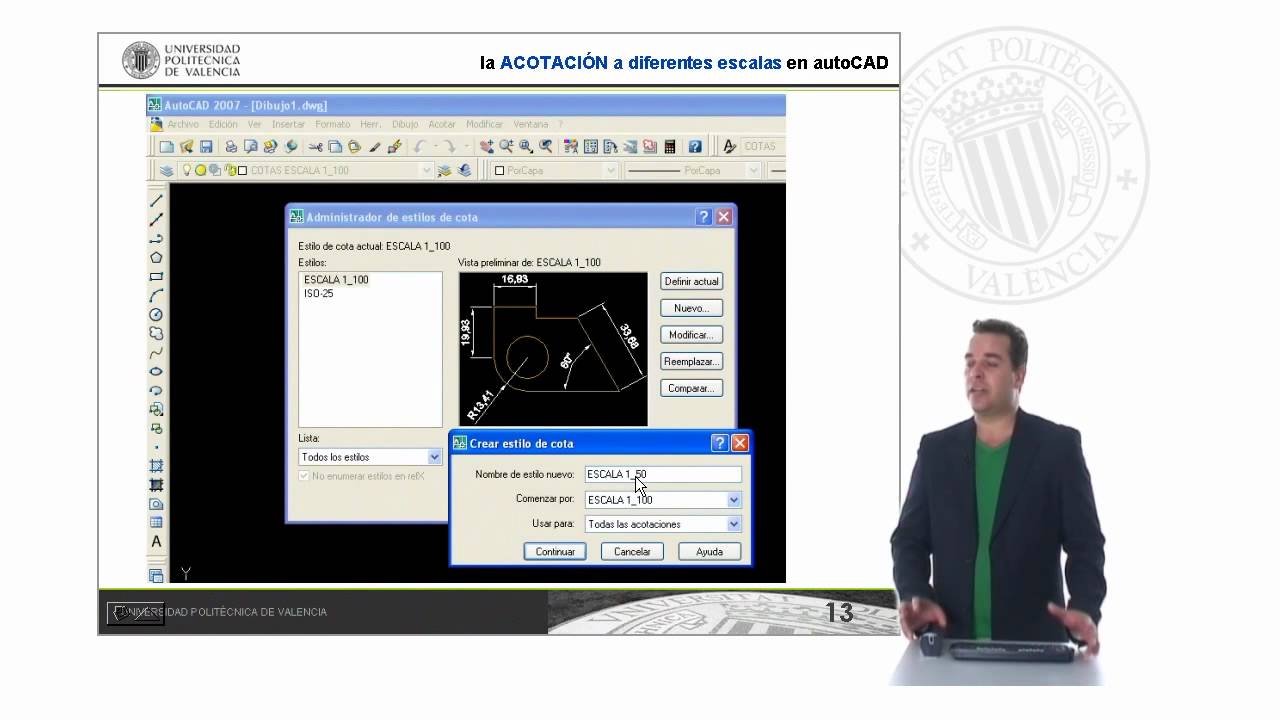Toggle the layer freeze sun icon
This screenshot has width=1280, height=720.
pyautogui.click(x=200, y=170)
